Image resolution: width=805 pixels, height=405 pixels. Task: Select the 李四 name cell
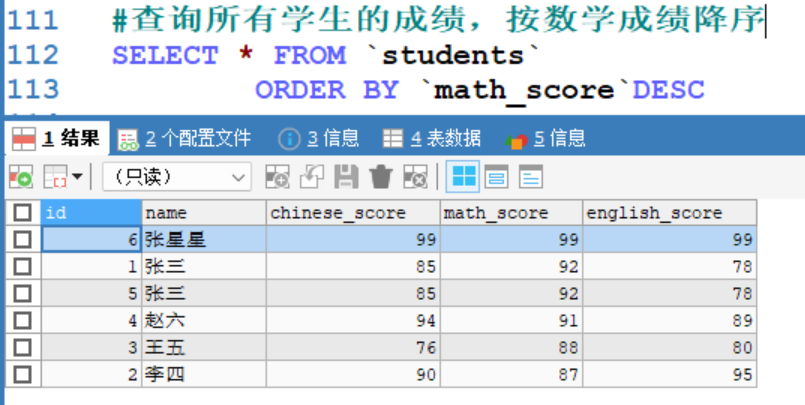tap(204, 375)
